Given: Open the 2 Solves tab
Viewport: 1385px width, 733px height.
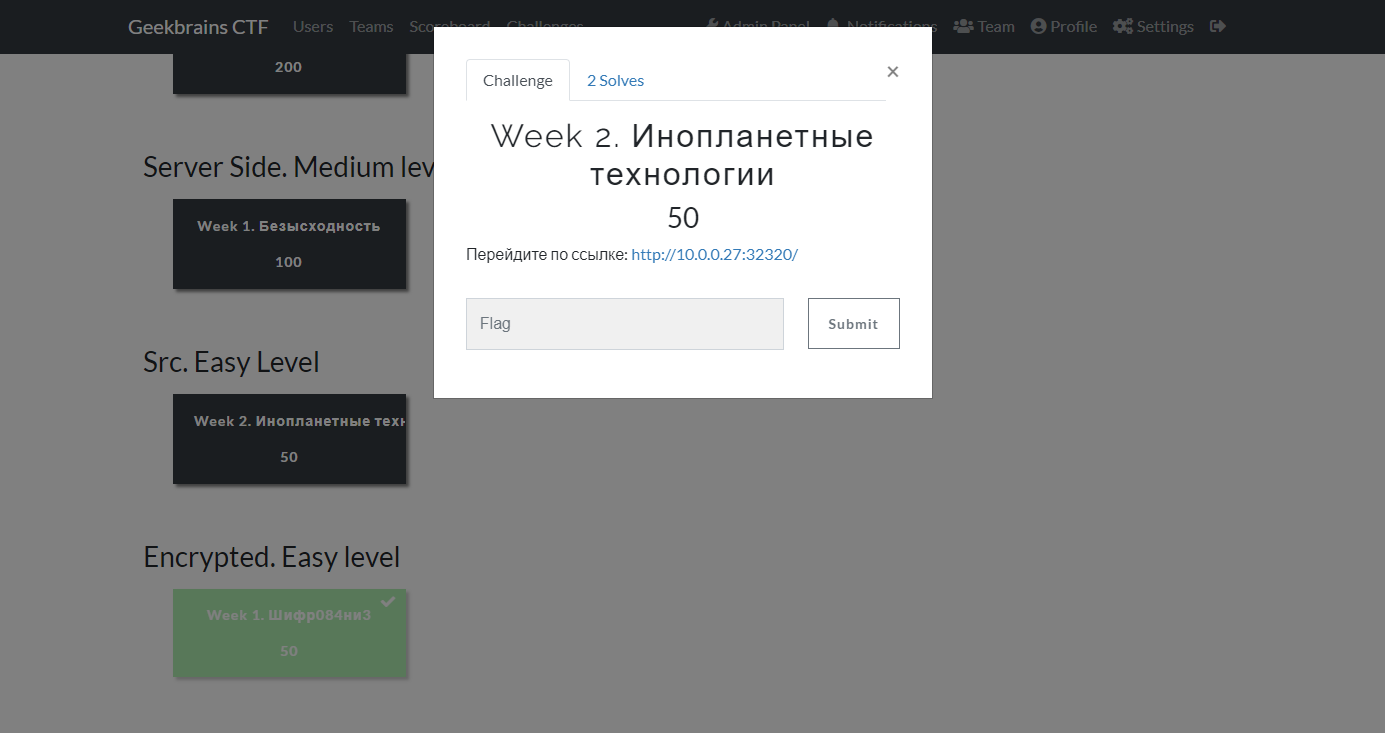Looking at the screenshot, I should click(x=615, y=81).
